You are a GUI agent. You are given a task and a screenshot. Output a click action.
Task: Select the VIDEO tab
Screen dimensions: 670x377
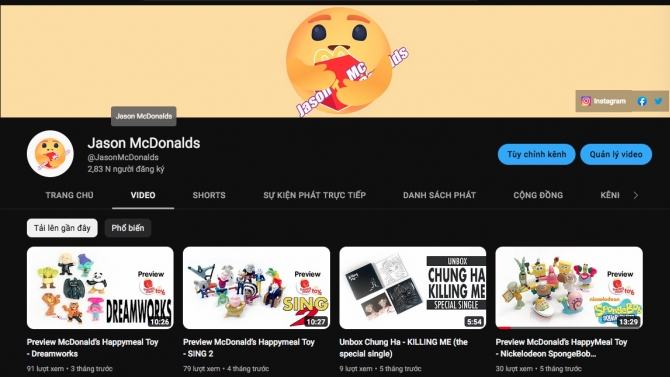pyautogui.click(x=143, y=195)
